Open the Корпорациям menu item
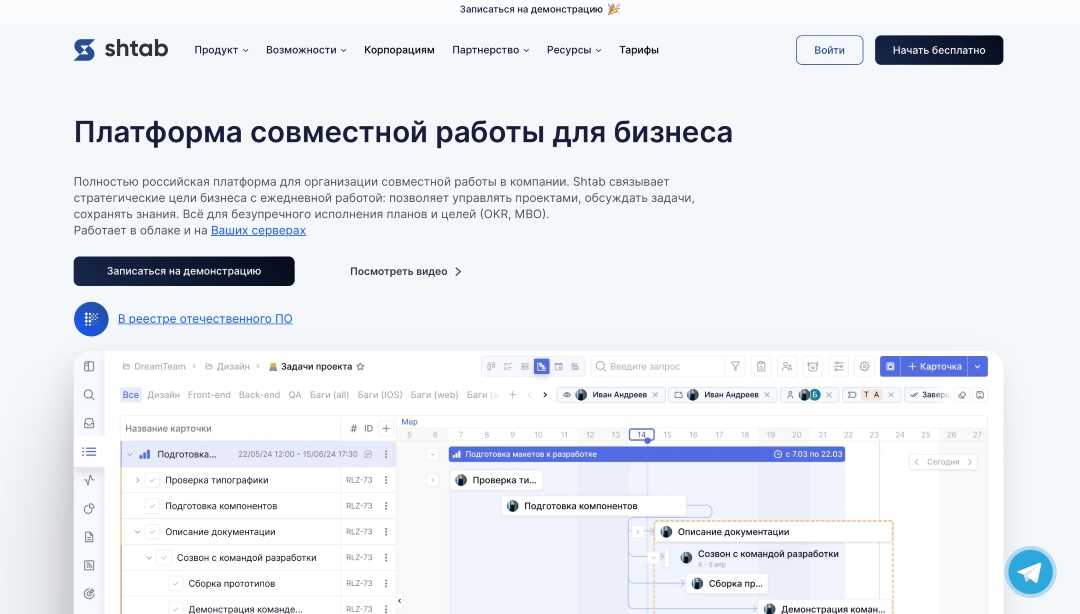Screen dimensions: 1080x614 coord(399,50)
